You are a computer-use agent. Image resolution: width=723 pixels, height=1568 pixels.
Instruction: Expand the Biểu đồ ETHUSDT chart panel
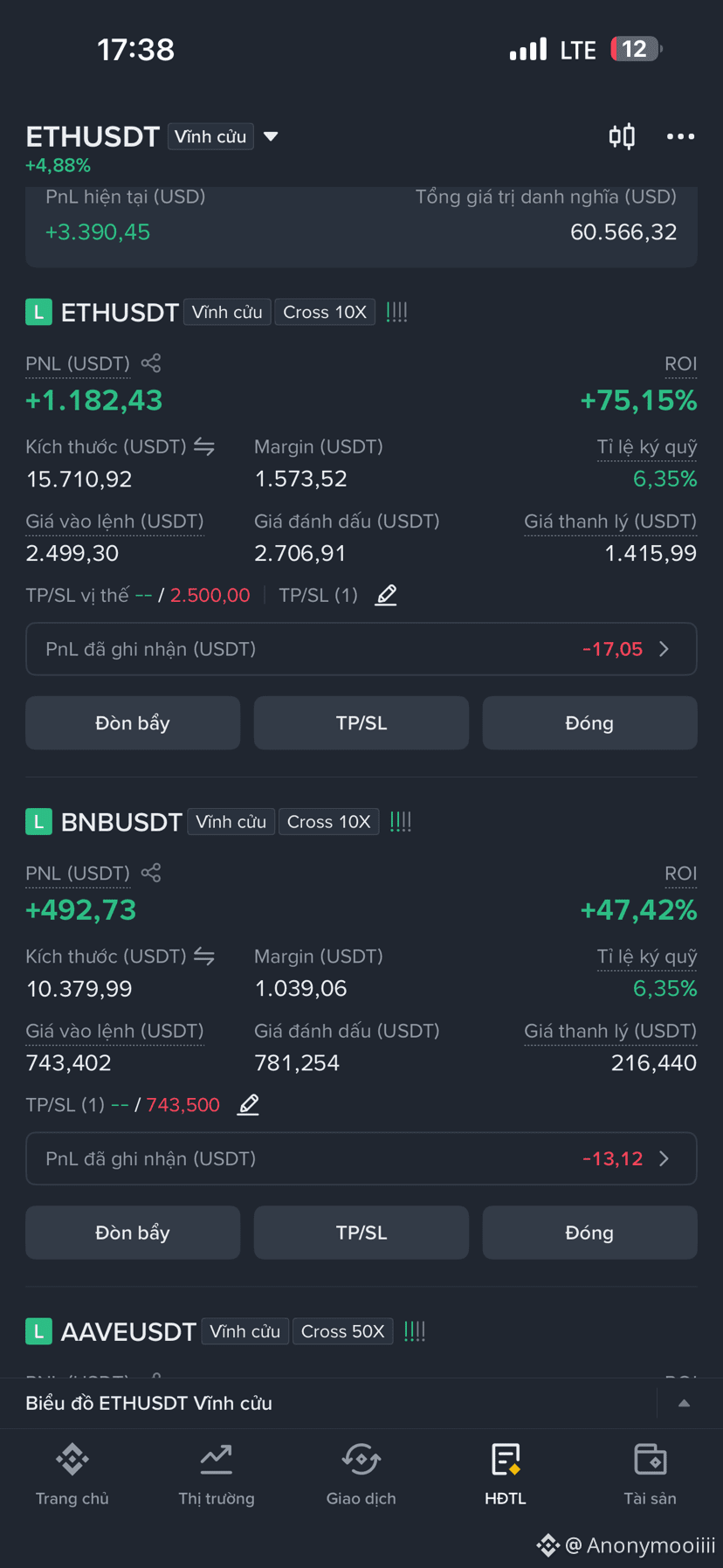(685, 1403)
